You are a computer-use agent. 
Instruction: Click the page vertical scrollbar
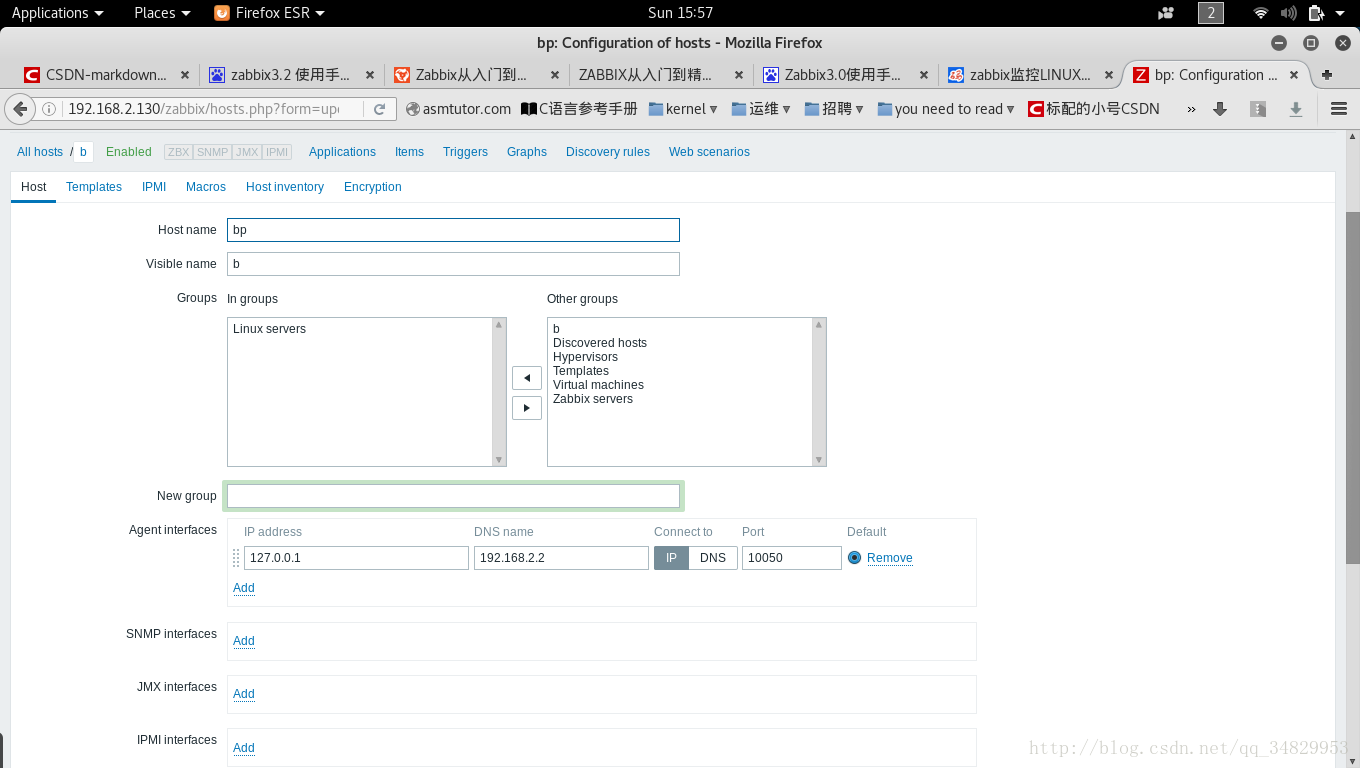tap(1352, 388)
